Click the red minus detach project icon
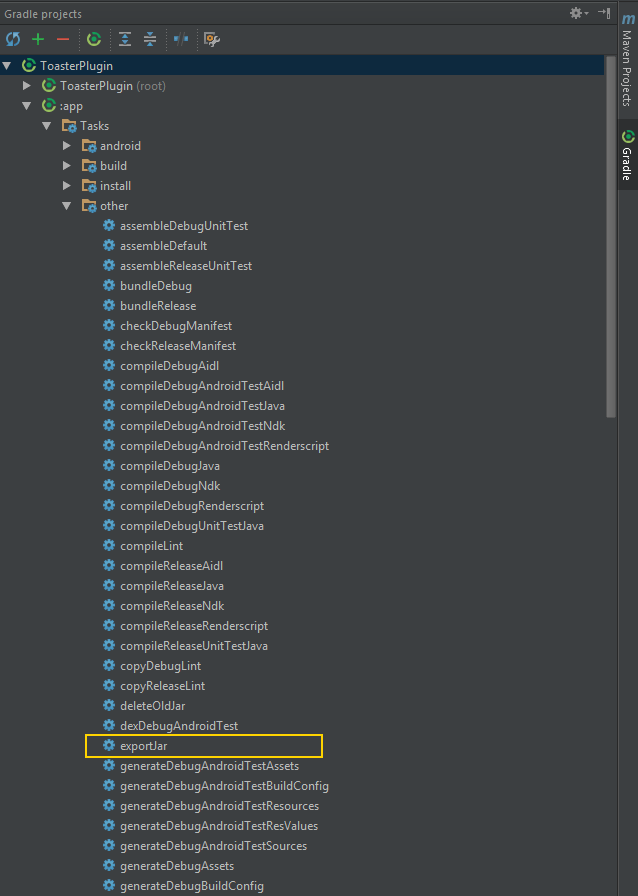638x896 pixels. point(63,39)
